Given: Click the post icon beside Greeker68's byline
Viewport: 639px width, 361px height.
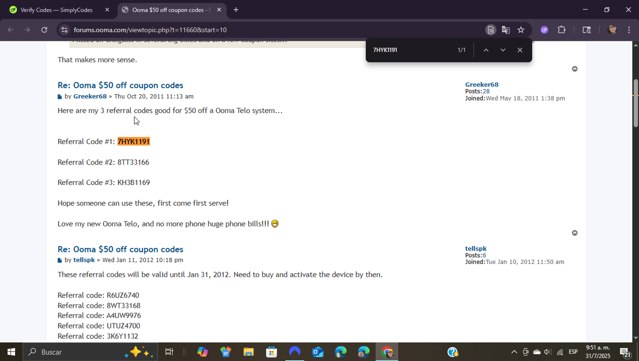Looking at the screenshot, I should (59, 97).
